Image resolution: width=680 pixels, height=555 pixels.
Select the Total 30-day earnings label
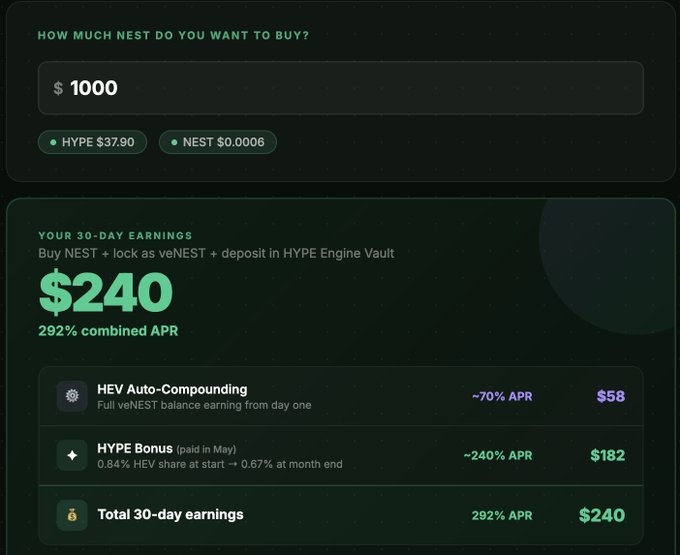(x=170, y=515)
